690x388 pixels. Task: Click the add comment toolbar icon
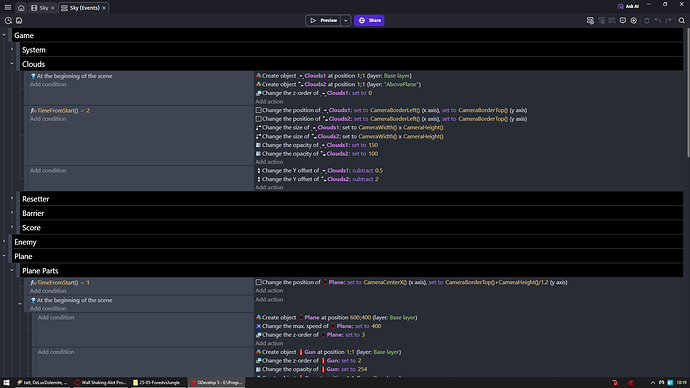[x=623, y=21]
